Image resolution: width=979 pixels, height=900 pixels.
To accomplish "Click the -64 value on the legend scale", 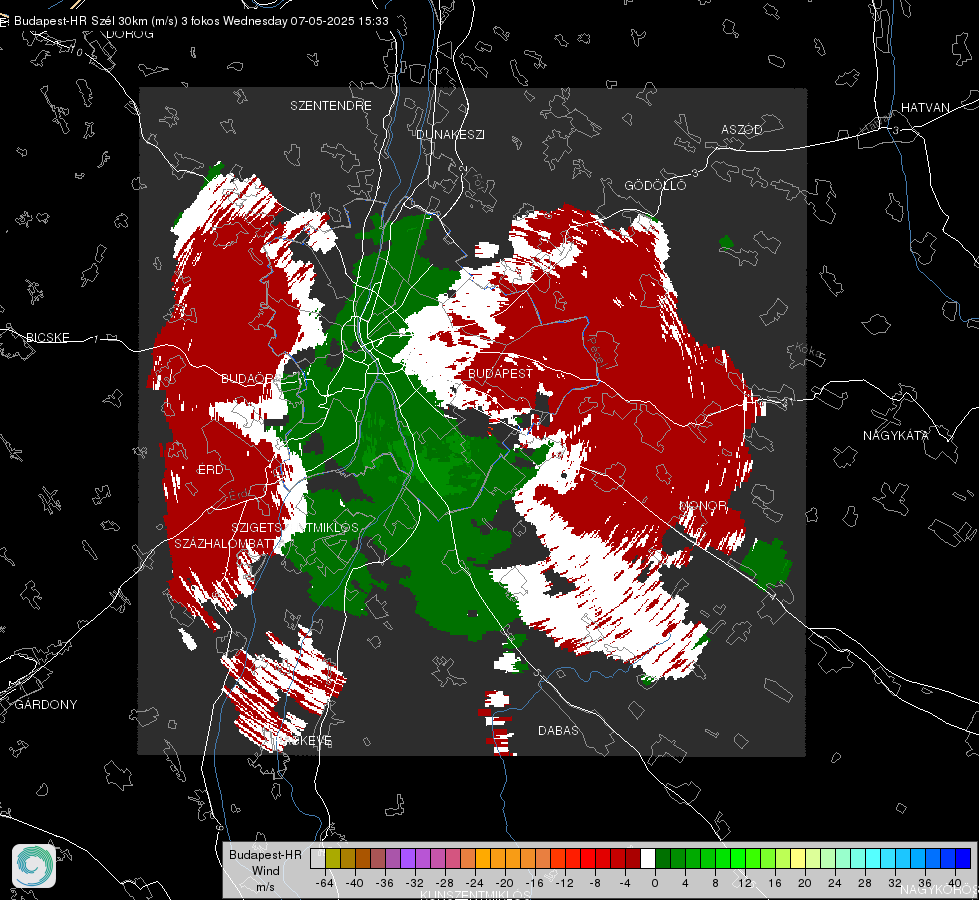I will [x=325, y=883].
